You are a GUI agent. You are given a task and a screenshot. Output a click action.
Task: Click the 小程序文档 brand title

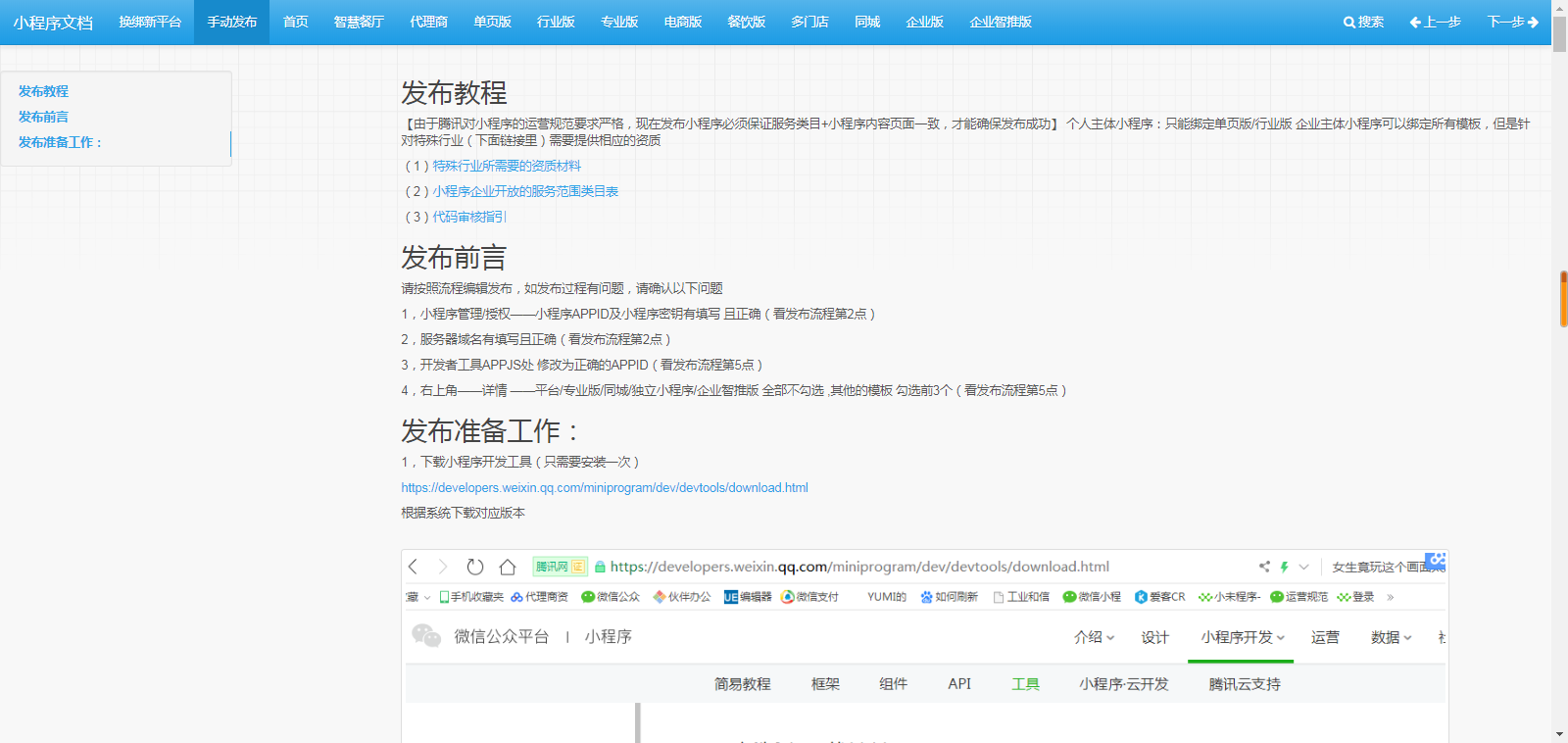coord(53,23)
